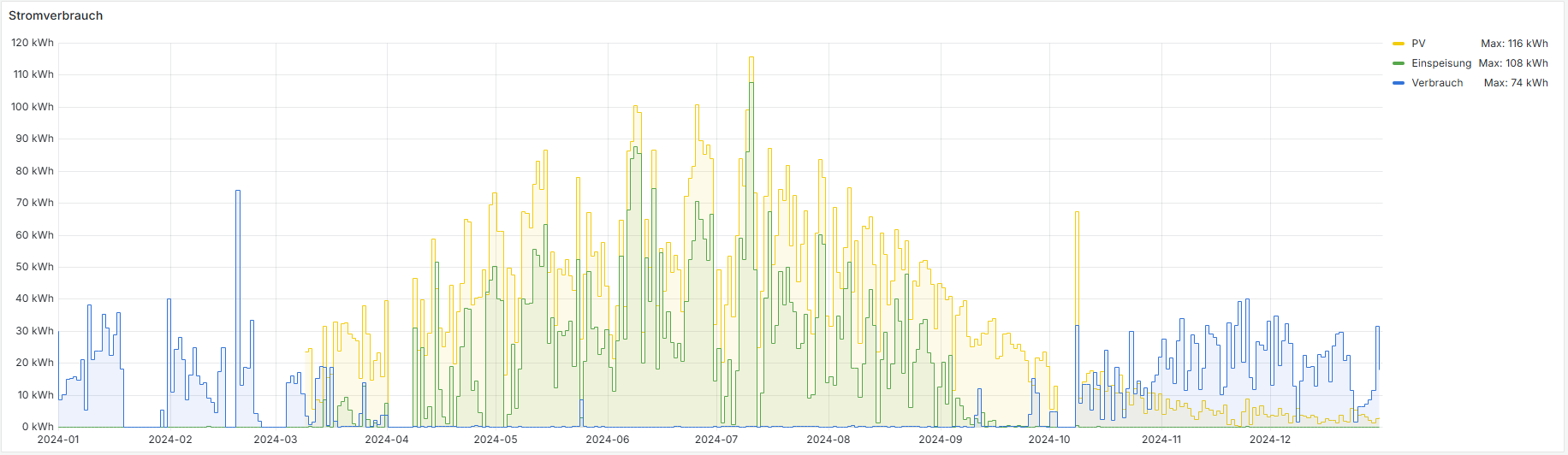The image size is (1568, 455).
Task: Click the 2024-07 x-axis label
Action: (716, 440)
